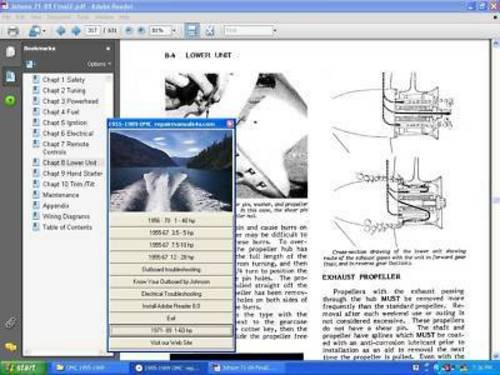The width and height of the screenshot is (500, 375).
Task: Click the Wiring Diagrams bookmark icon
Action: pos(36,216)
